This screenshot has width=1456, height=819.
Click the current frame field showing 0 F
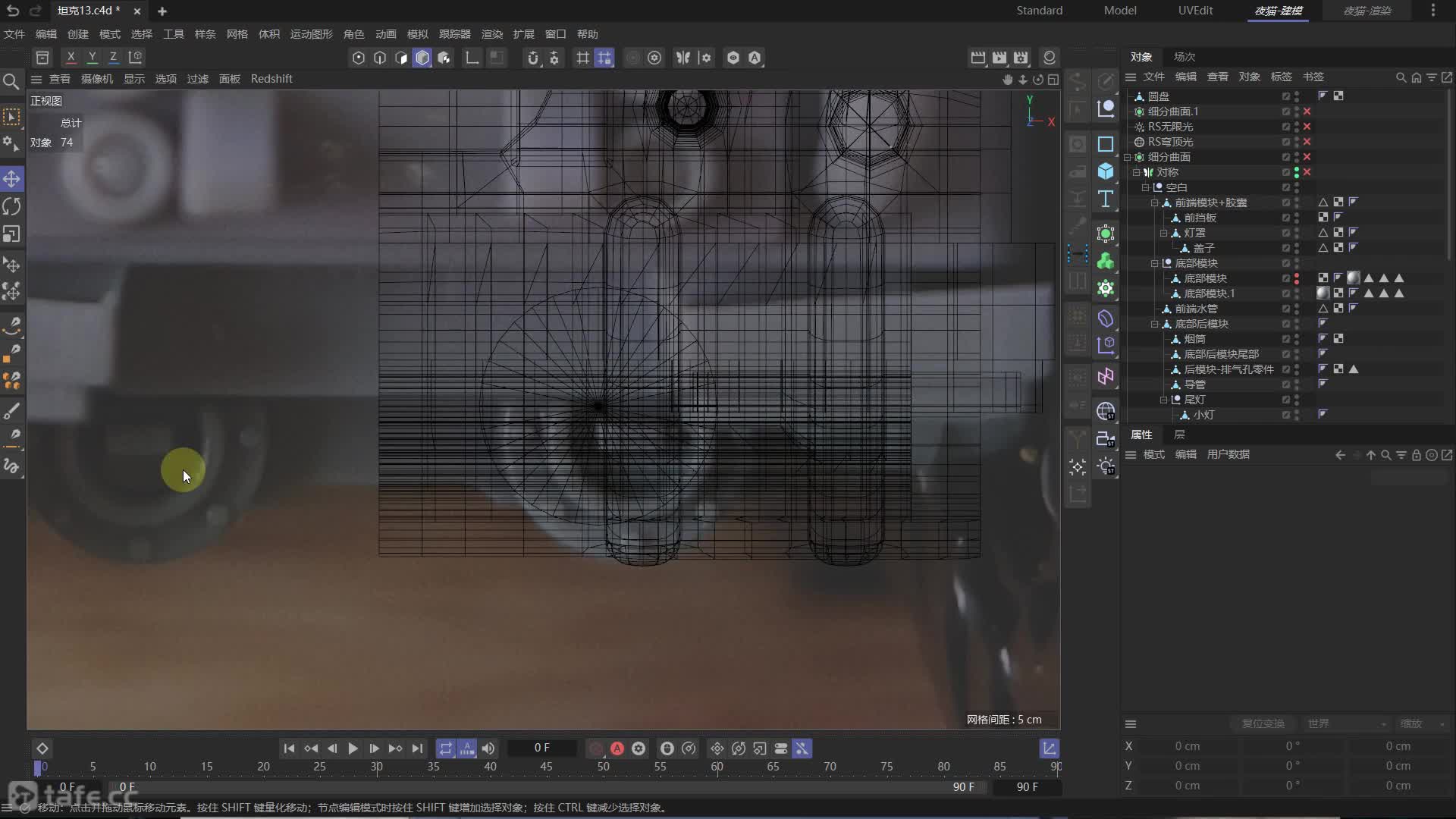541,748
